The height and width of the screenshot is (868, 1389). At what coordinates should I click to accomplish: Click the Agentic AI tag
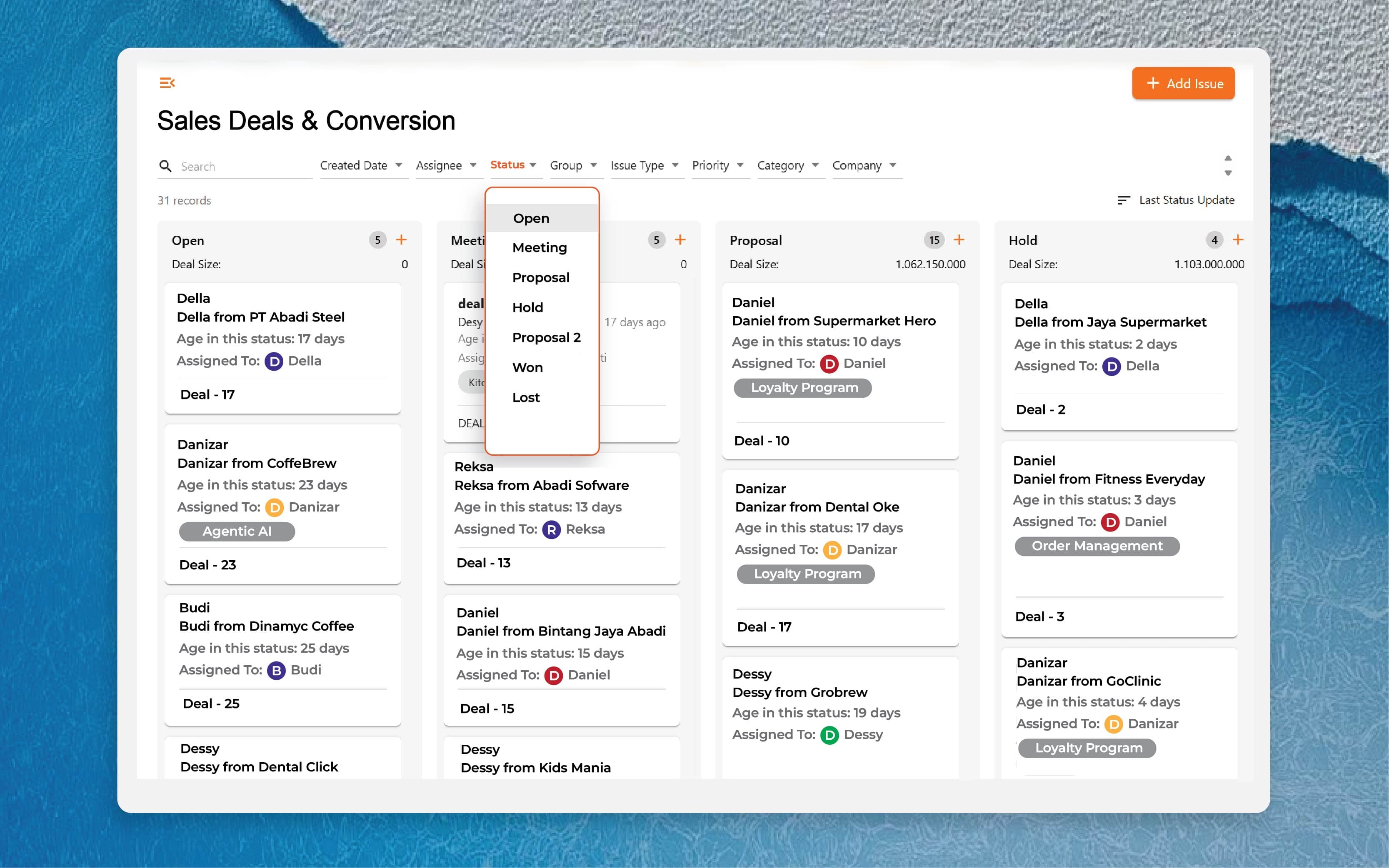pyautogui.click(x=237, y=531)
